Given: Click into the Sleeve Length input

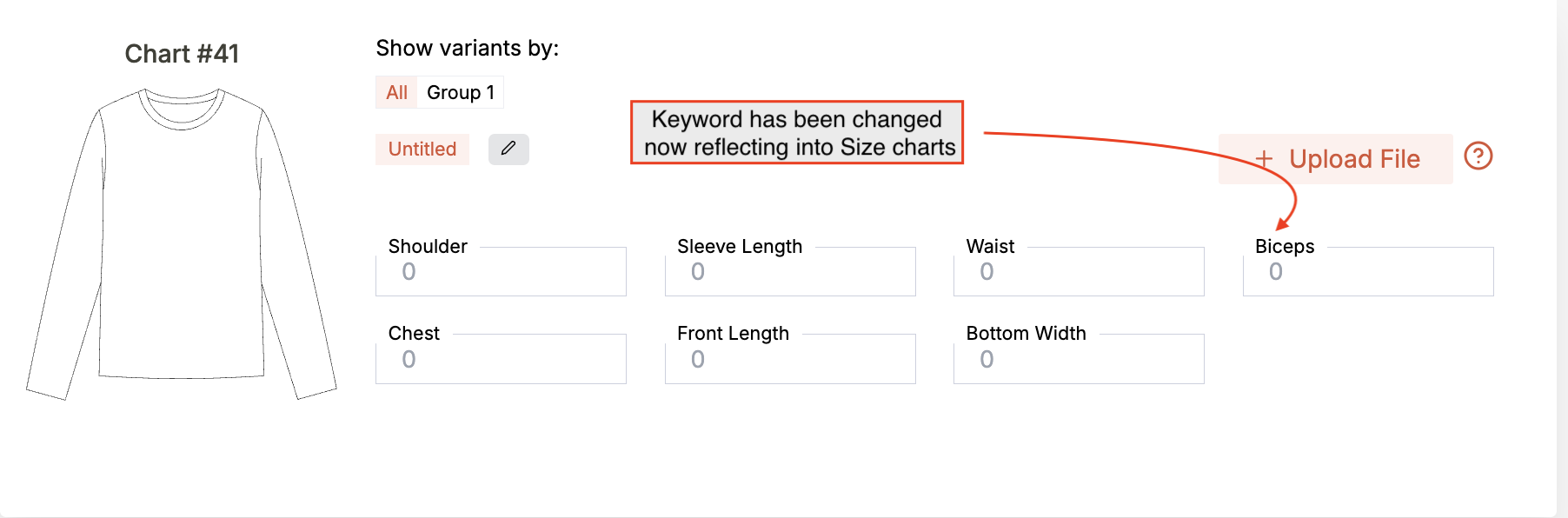Looking at the screenshot, I should pos(789,272).
